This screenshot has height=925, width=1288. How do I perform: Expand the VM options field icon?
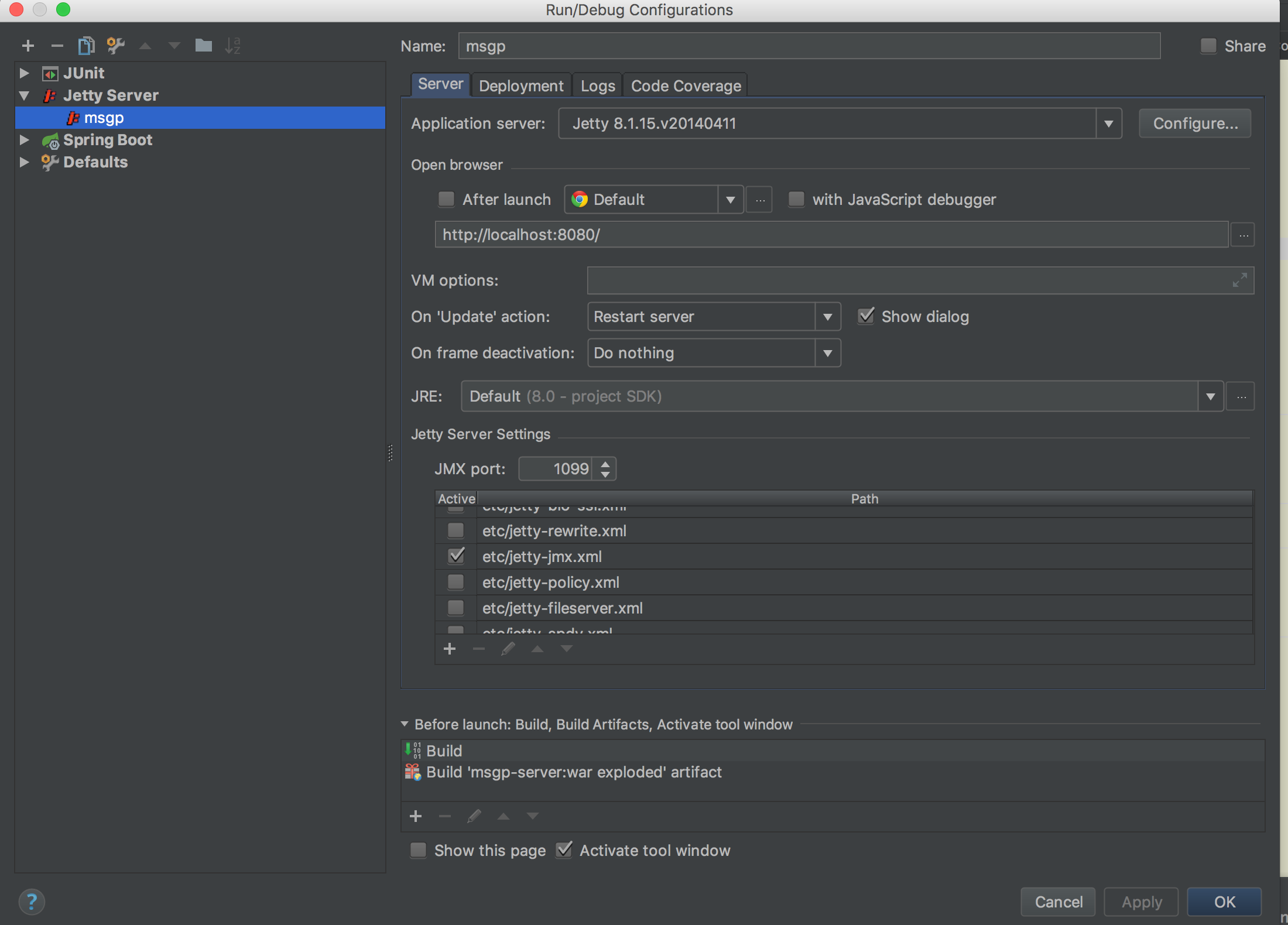[x=1239, y=280]
